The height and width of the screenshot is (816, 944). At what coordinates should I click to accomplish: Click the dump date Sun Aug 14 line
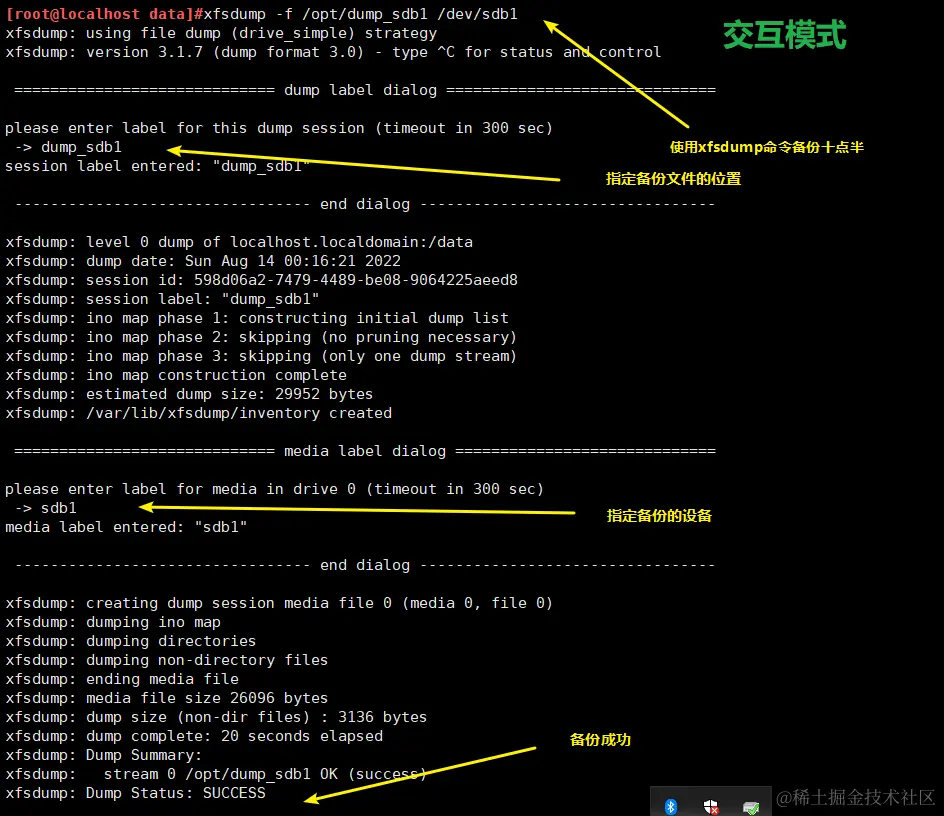(203, 261)
